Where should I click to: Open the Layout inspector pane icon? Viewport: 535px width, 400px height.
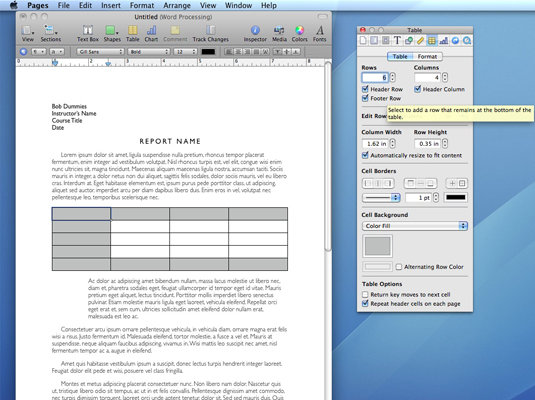point(374,41)
